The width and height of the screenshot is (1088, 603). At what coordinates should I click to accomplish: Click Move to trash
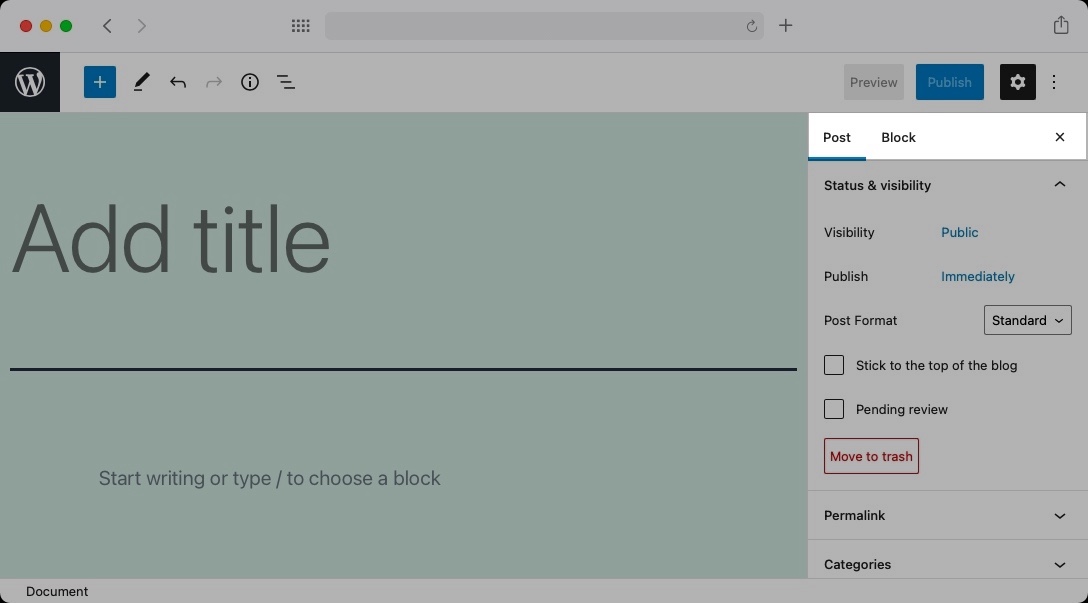pyautogui.click(x=870, y=456)
